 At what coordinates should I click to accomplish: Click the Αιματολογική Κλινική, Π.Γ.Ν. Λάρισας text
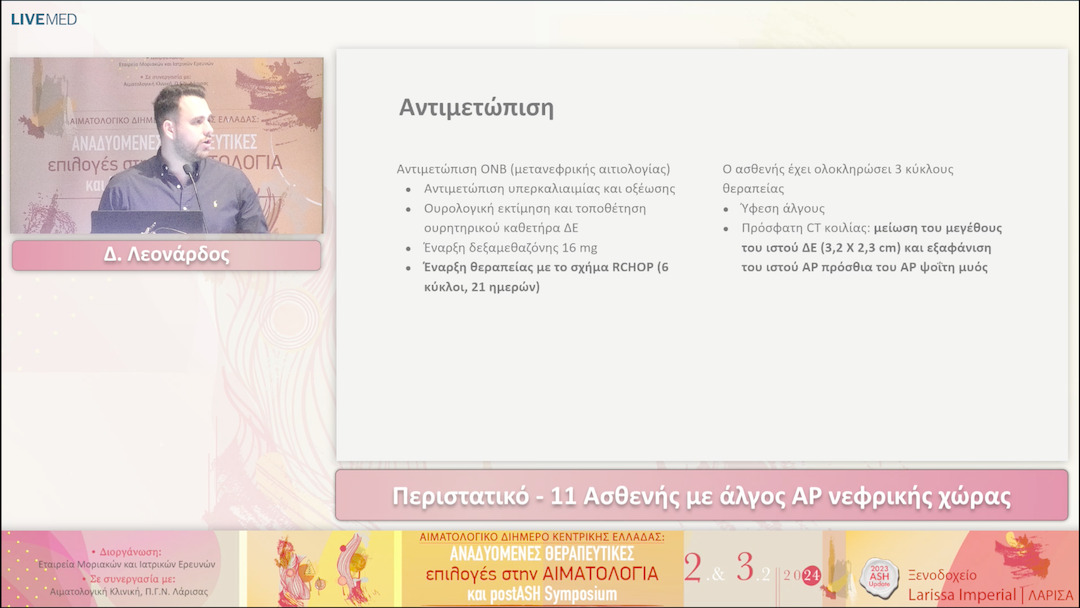[129, 591]
